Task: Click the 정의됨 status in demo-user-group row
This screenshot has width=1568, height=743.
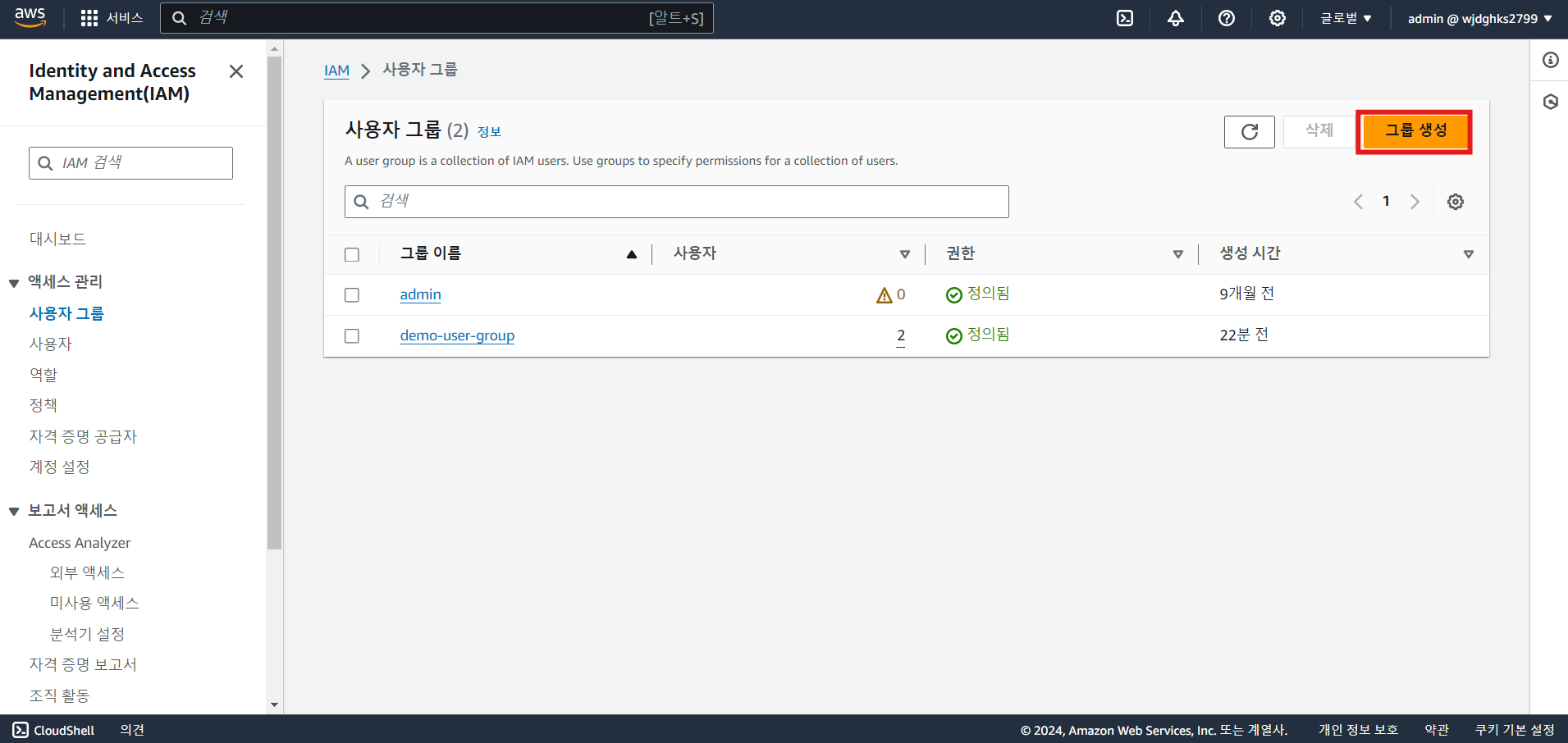Action: pyautogui.click(x=977, y=335)
